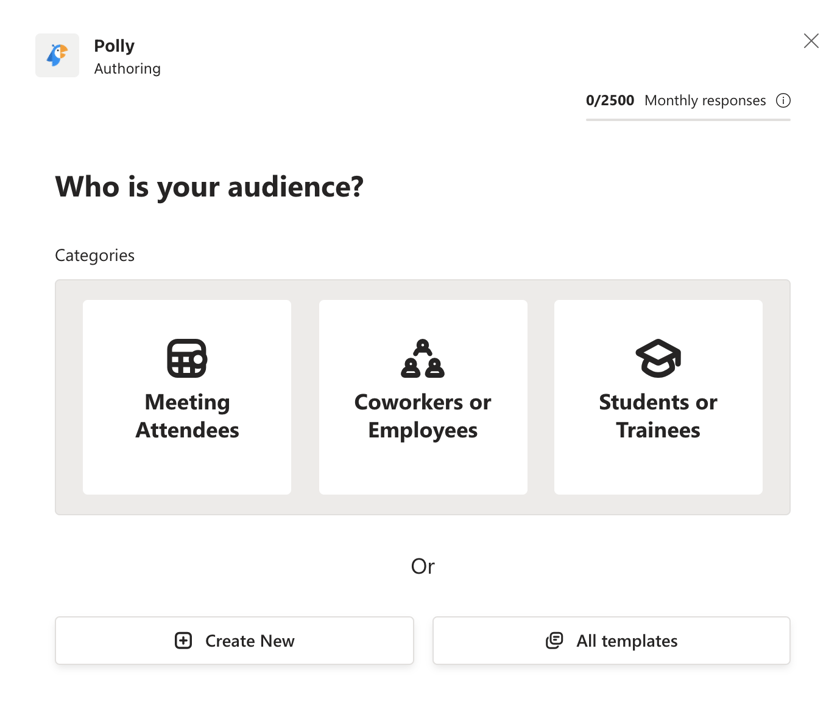Click the templates icon beside All templates

click(554, 640)
